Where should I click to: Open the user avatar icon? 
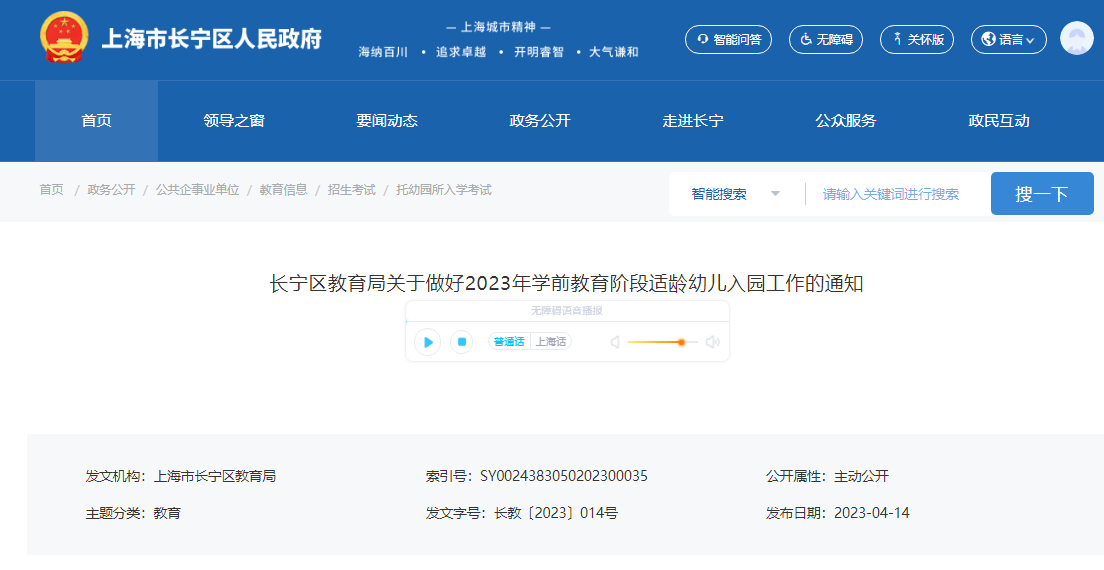1076,39
